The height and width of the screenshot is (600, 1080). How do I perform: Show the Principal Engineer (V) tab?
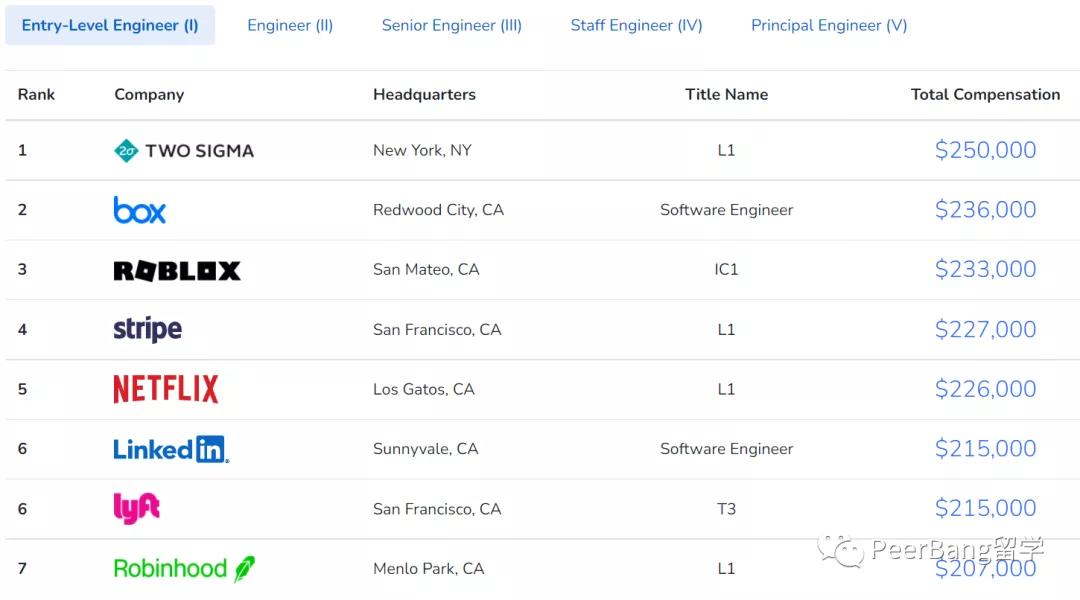[829, 26]
